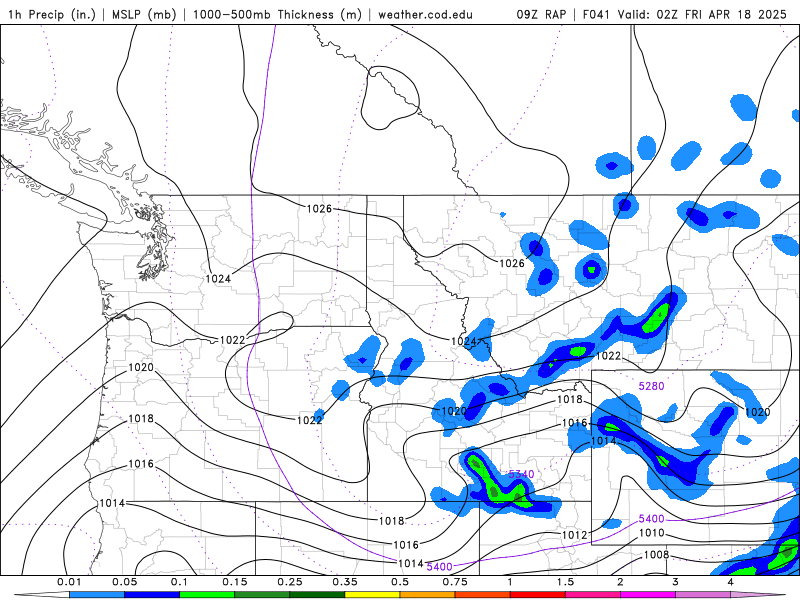Image resolution: width=800 pixels, height=600 pixels.
Task: Click the 0.5 legend value
Action: [x=400, y=582]
